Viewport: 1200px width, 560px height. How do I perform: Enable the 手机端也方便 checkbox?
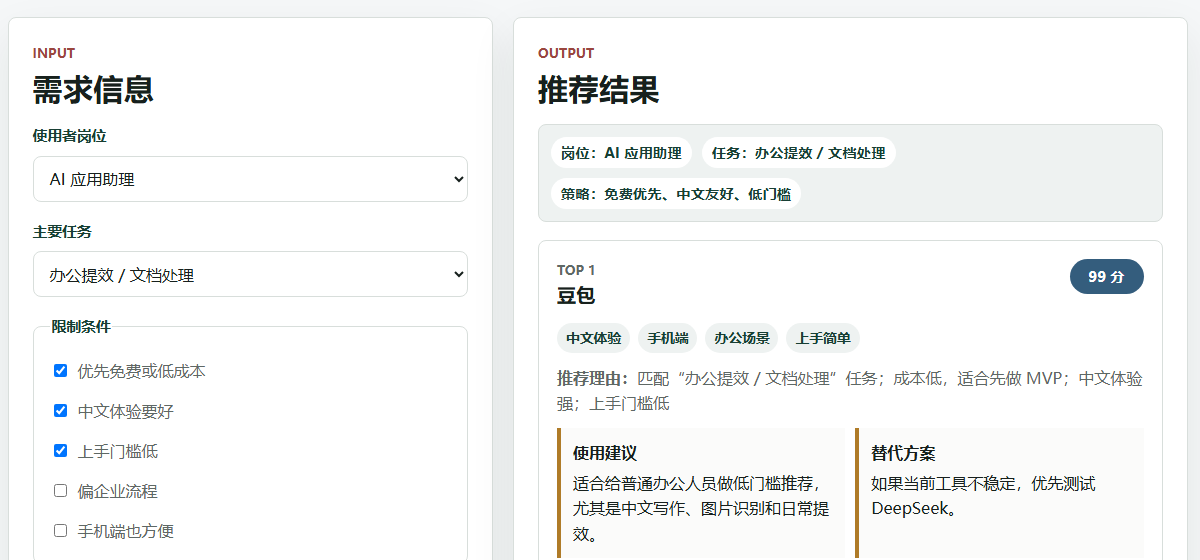[61, 531]
